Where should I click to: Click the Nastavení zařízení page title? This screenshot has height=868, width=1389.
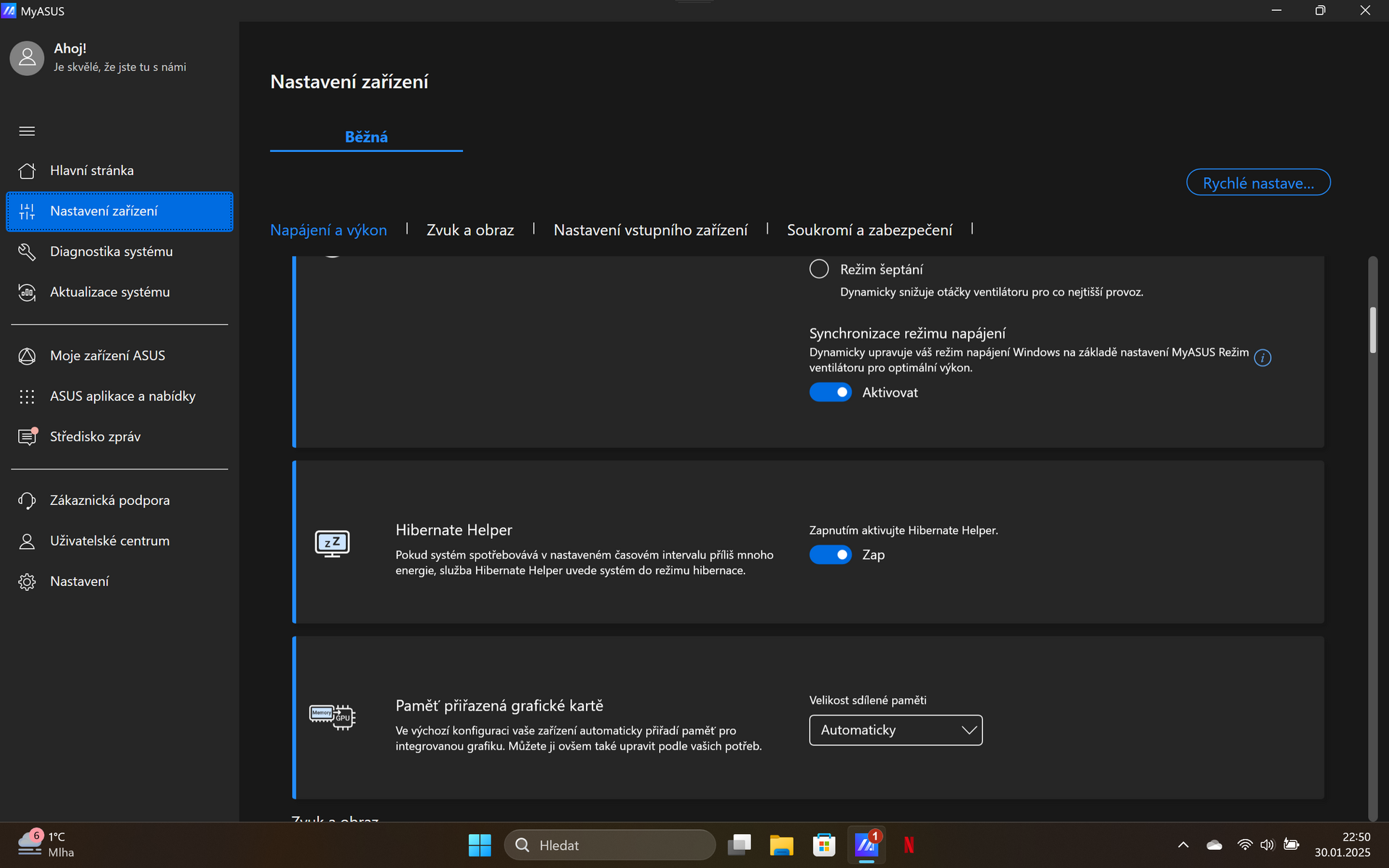(x=349, y=82)
